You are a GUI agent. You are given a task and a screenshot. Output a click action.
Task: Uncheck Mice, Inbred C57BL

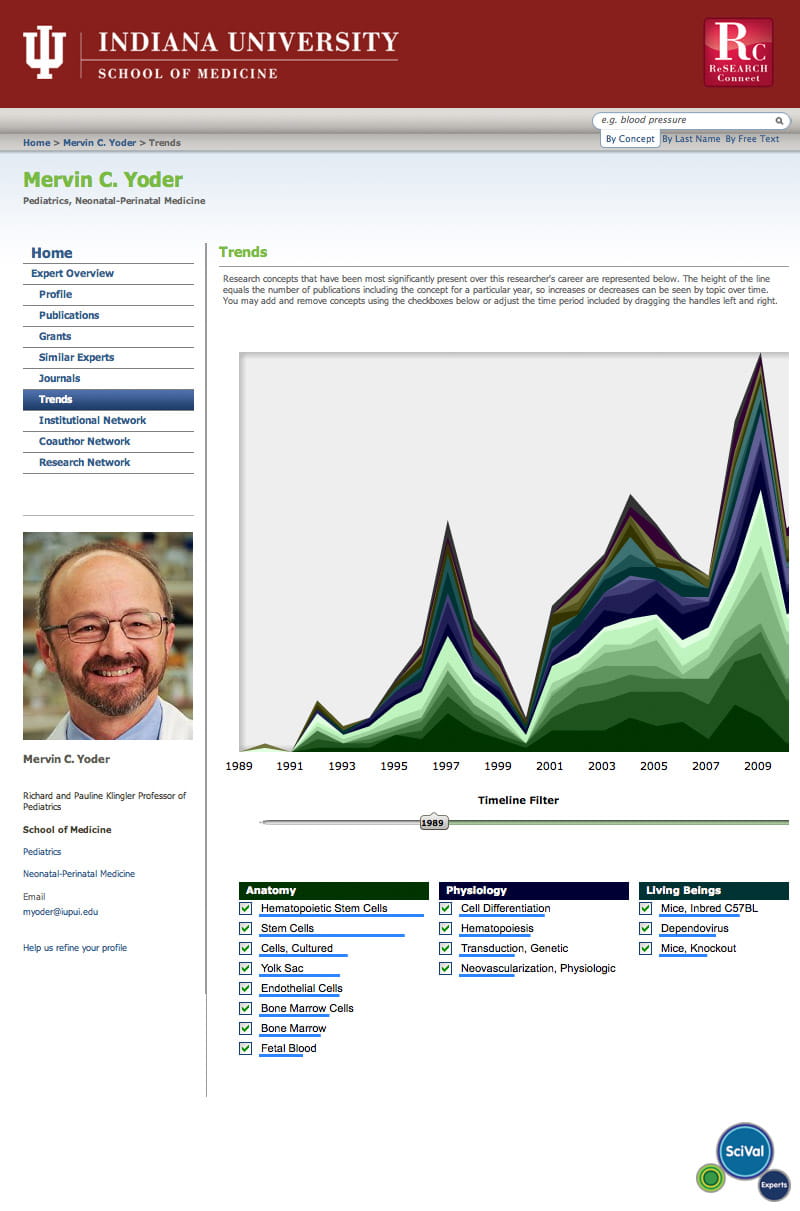(x=645, y=908)
